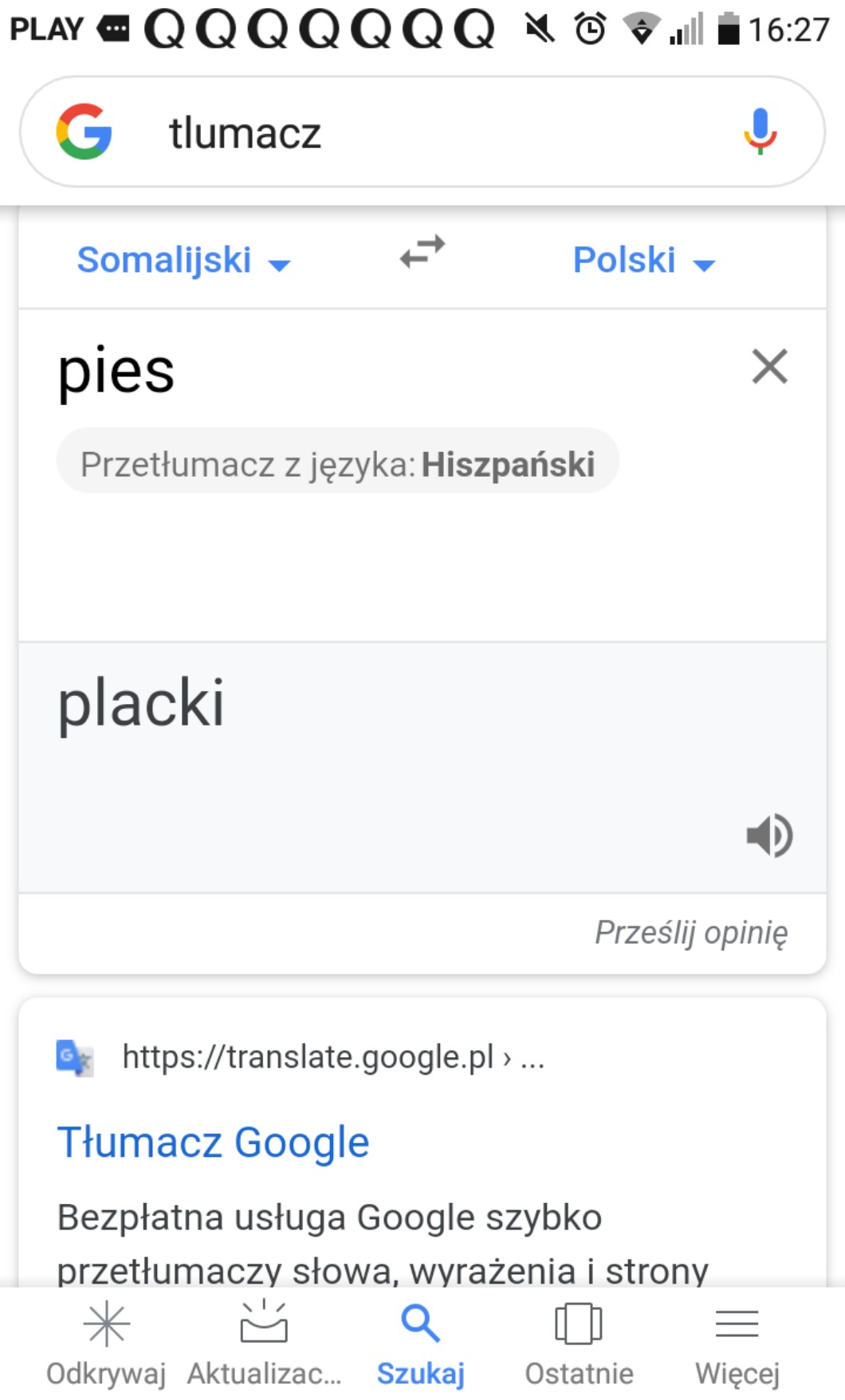Clear the entered text 'pies'
The height and width of the screenshot is (1400, 845).
tap(769, 367)
